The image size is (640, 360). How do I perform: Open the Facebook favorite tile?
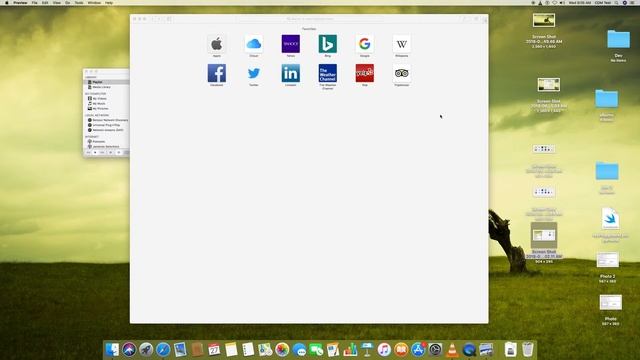point(216,73)
